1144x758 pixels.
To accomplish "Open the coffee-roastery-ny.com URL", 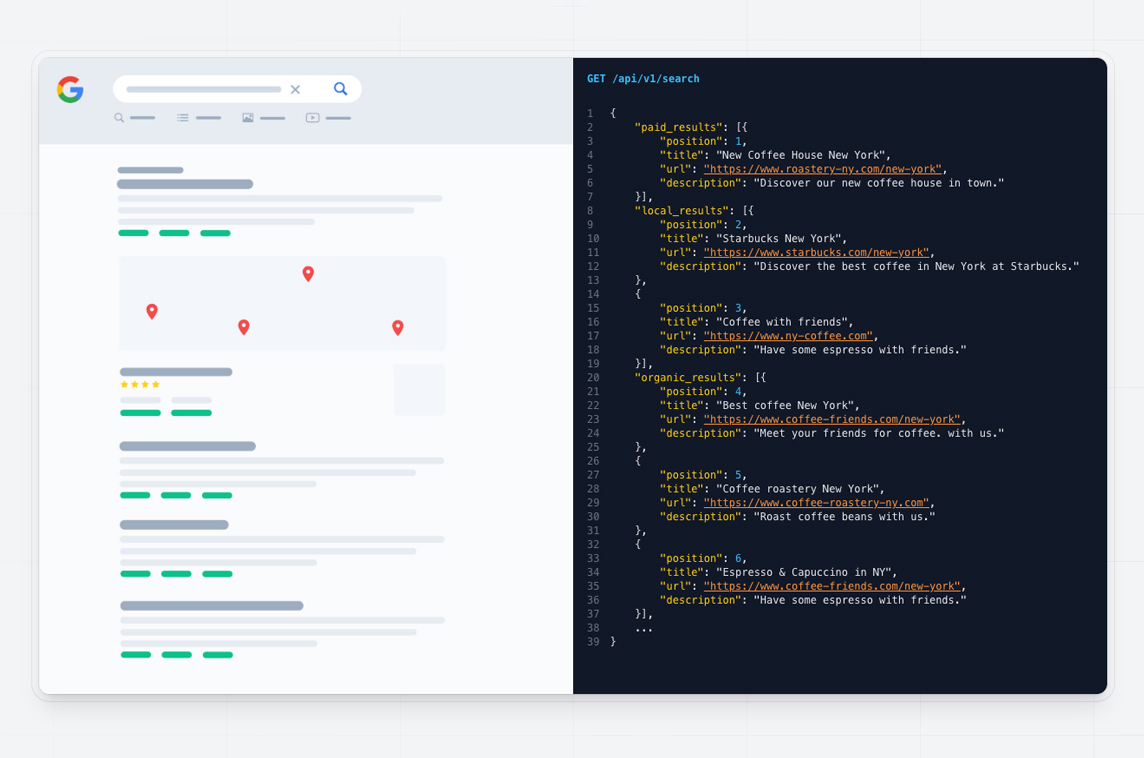I will click(816, 503).
